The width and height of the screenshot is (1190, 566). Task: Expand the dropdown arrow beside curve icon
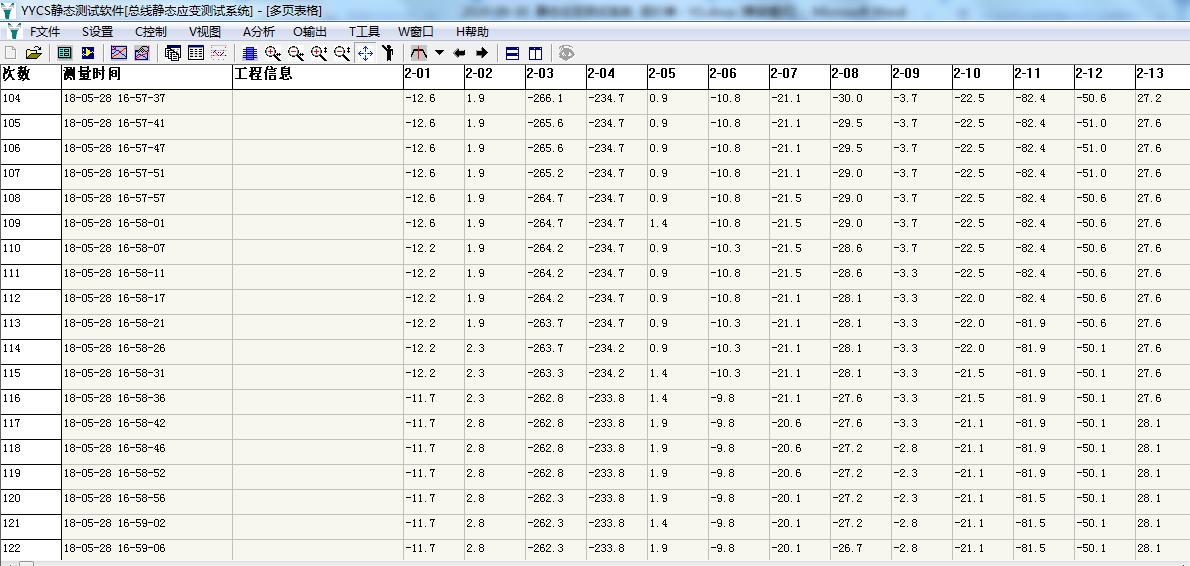click(x=439, y=53)
